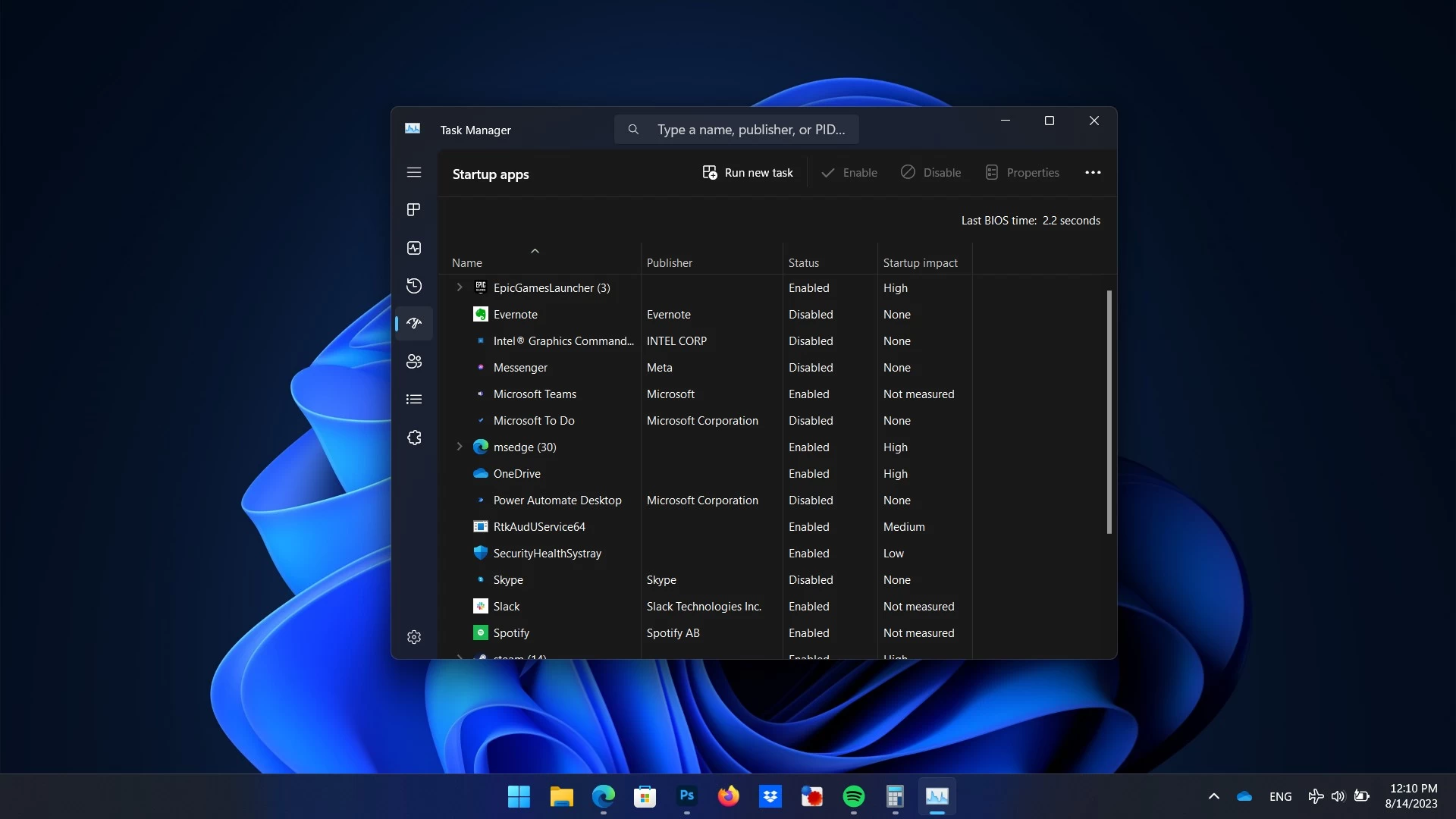Select the Skype row name
This screenshot has height=819, width=1456.
pyautogui.click(x=508, y=579)
